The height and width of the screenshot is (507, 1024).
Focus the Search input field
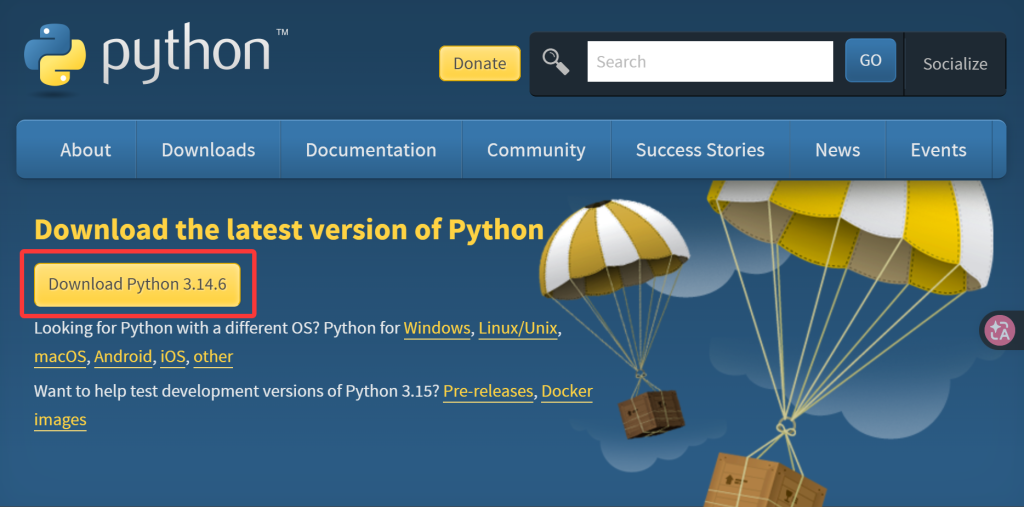(x=710, y=61)
